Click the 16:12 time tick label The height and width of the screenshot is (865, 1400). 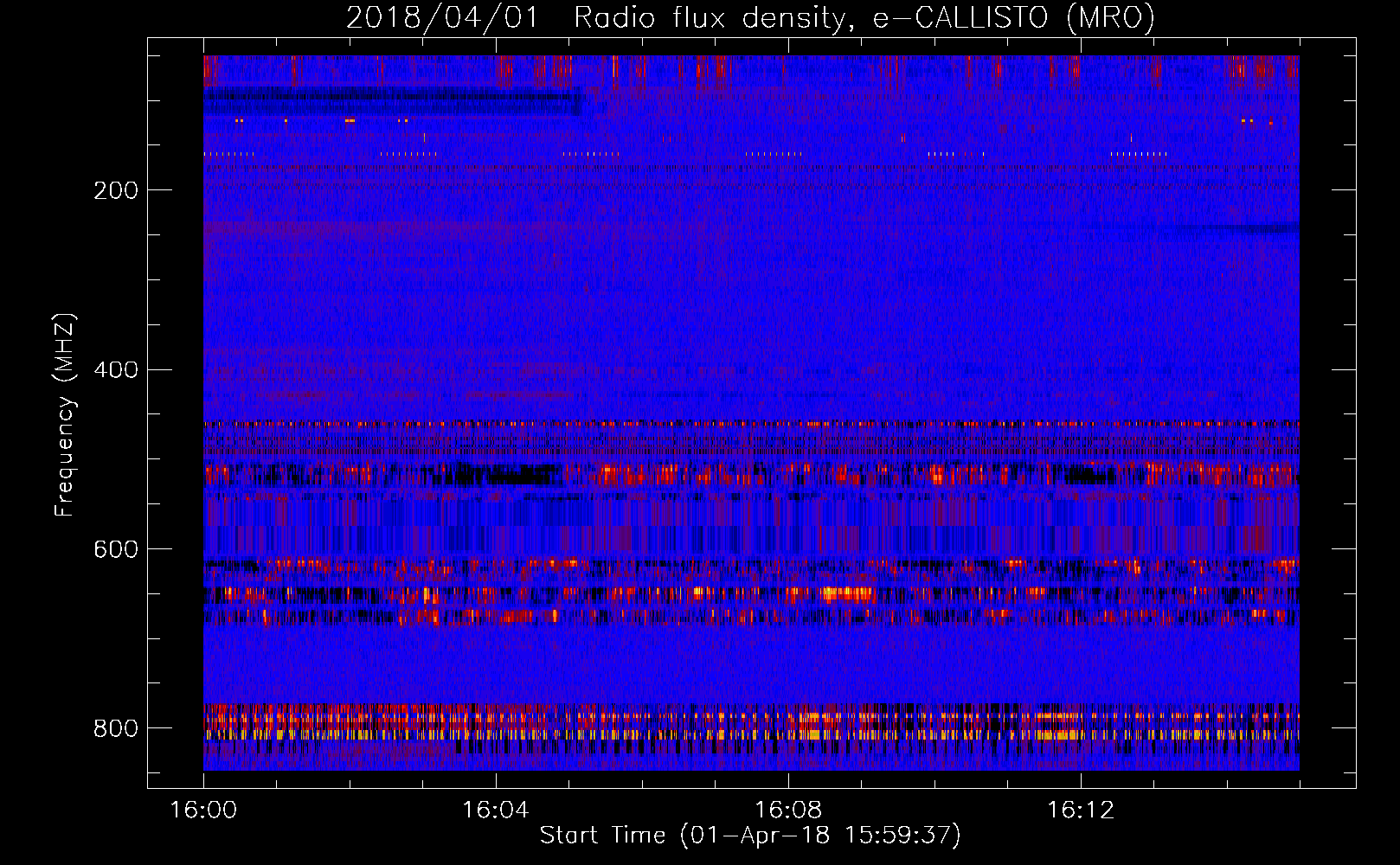(x=1081, y=811)
